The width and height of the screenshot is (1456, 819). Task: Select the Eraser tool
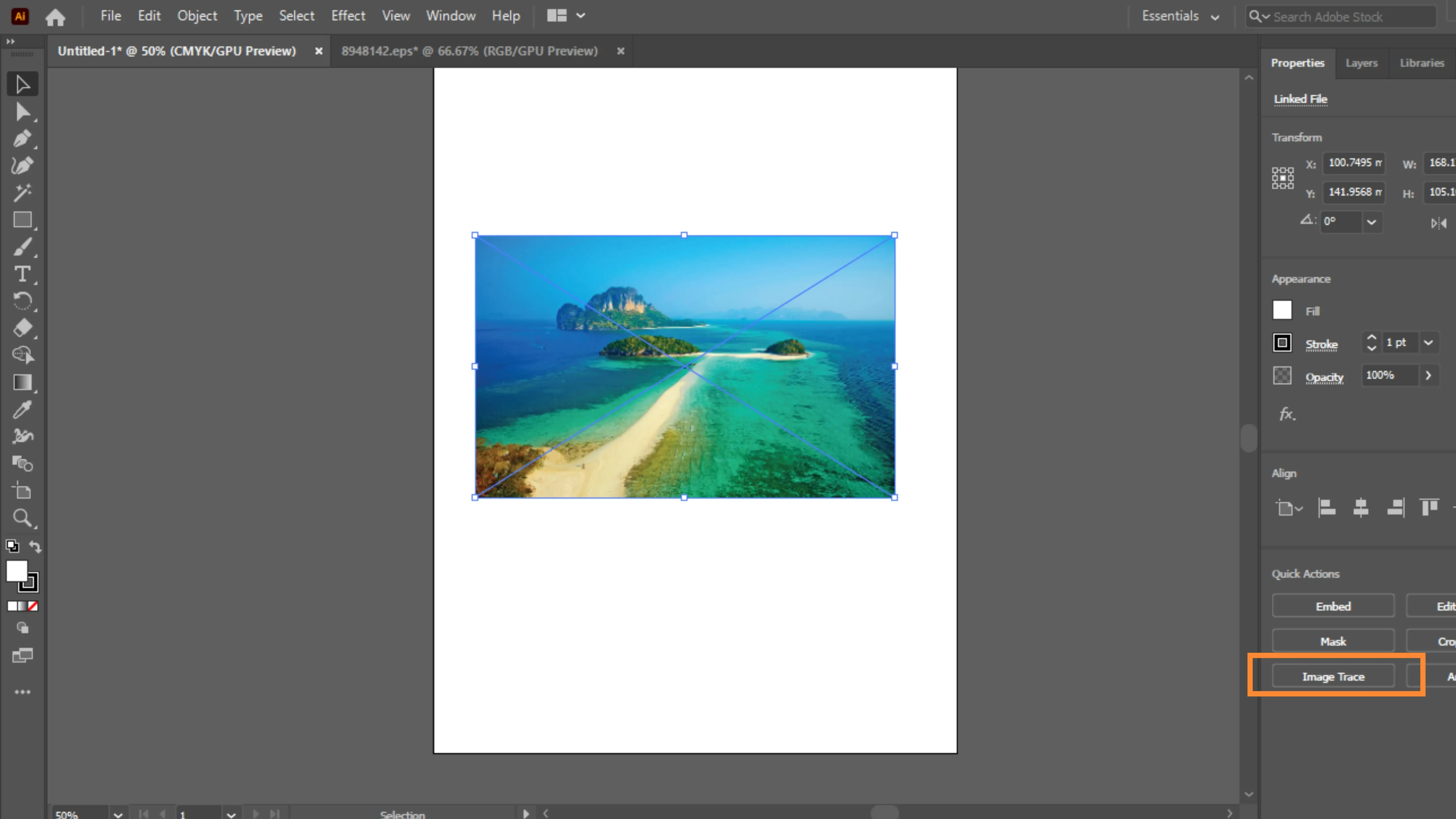23,328
